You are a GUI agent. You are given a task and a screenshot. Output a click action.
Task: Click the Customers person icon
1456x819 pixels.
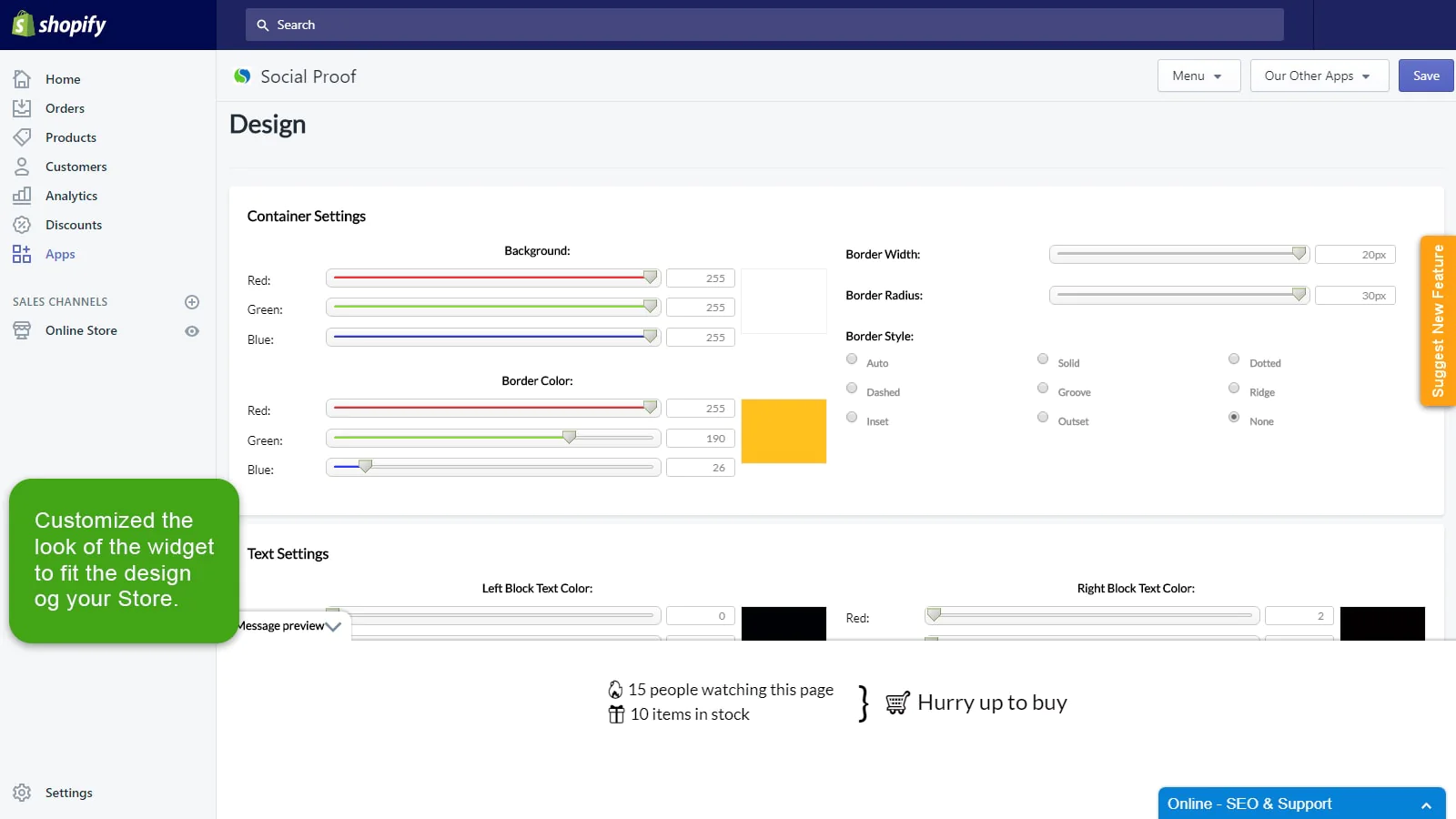22,167
